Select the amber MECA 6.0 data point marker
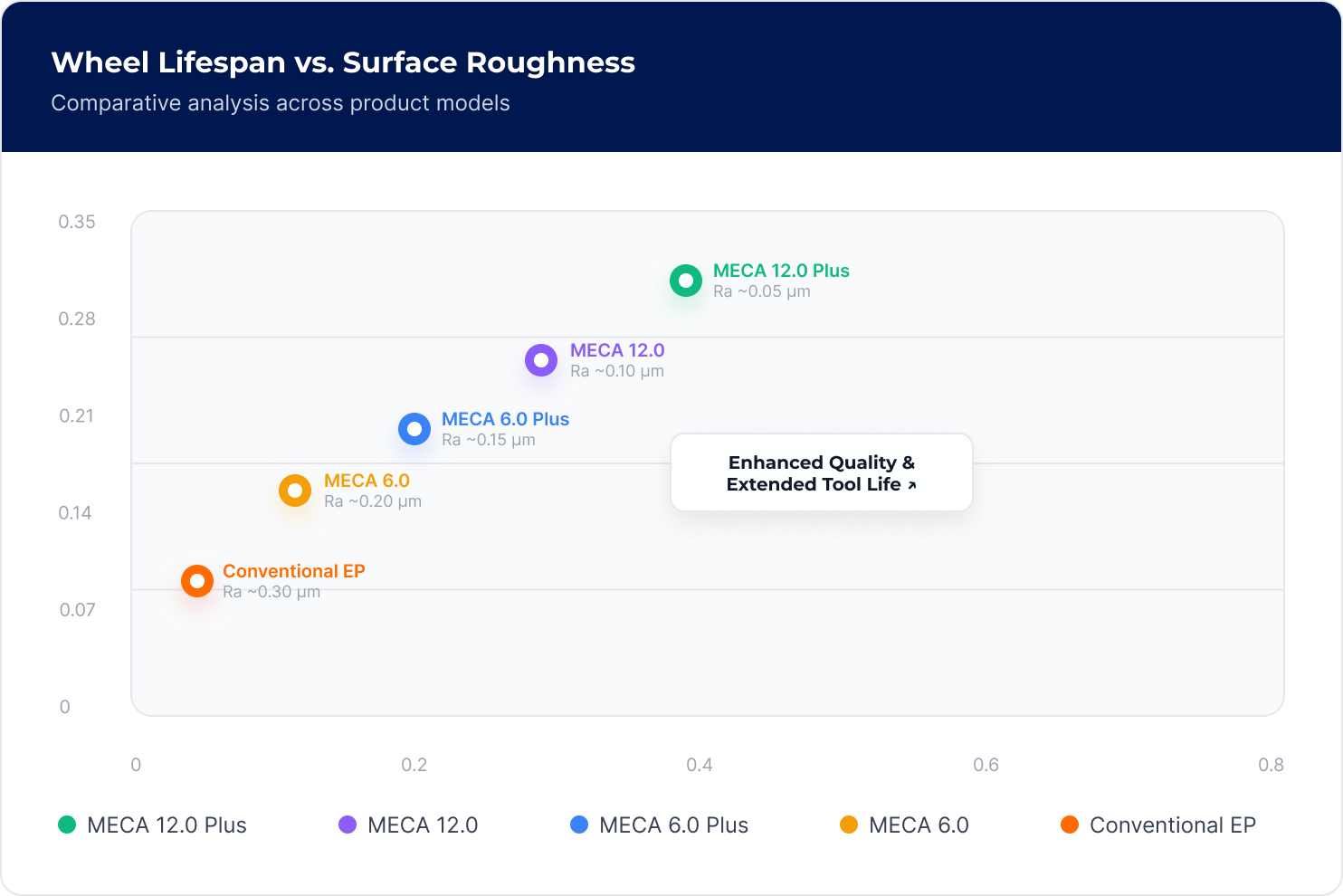 pos(295,491)
